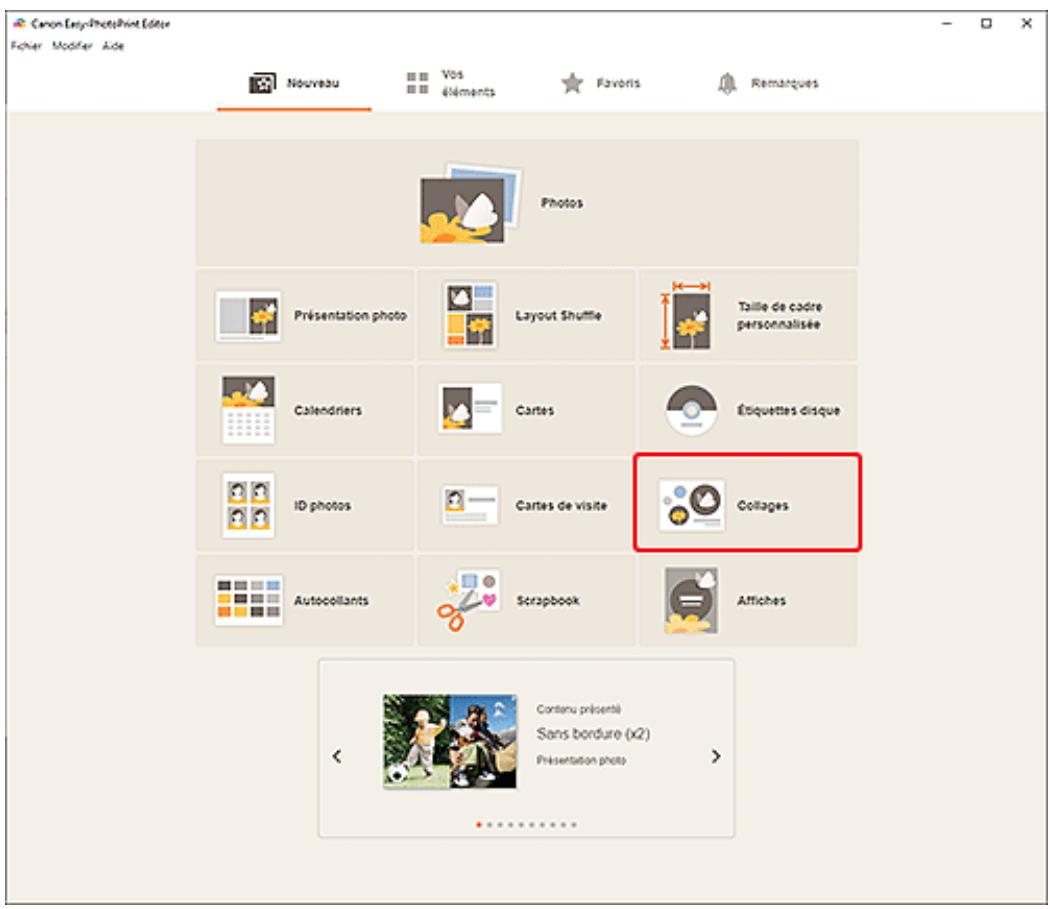The height and width of the screenshot is (909, 1050).
Task: Click the Contenu présenté heading
Action: (x=579, y=709)
